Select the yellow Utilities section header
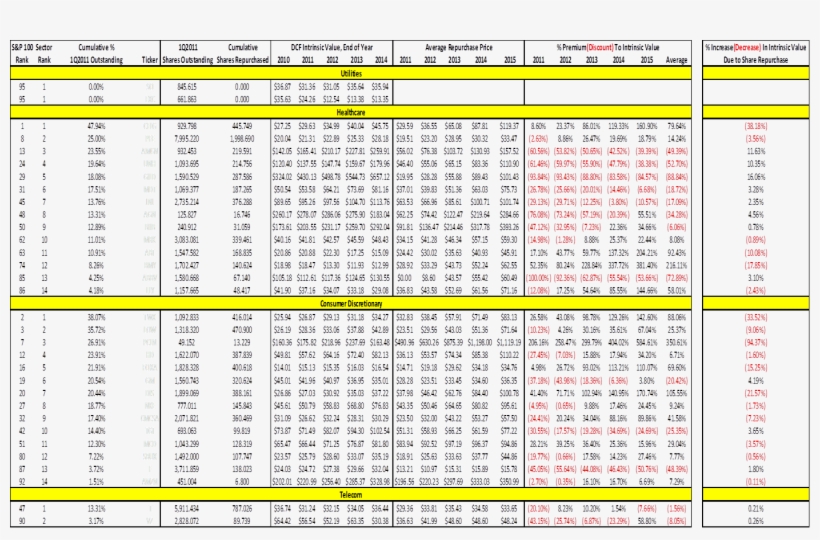 click(x=352, y=74)
